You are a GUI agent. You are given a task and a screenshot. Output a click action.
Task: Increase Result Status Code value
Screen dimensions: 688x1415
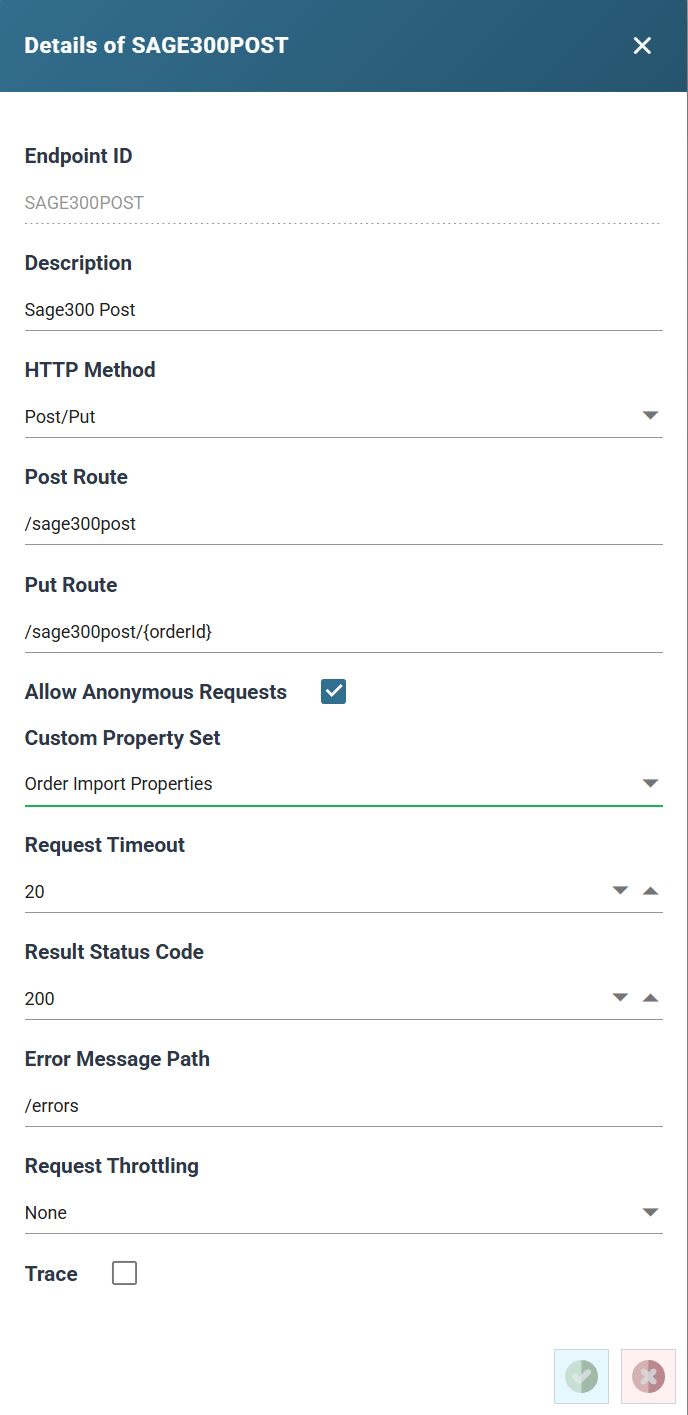(650, 997)
